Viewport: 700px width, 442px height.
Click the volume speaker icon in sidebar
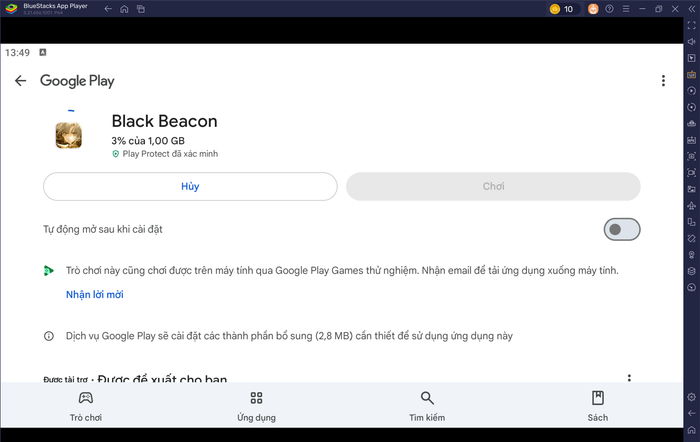pyautogui.click(x=692, y=42)
